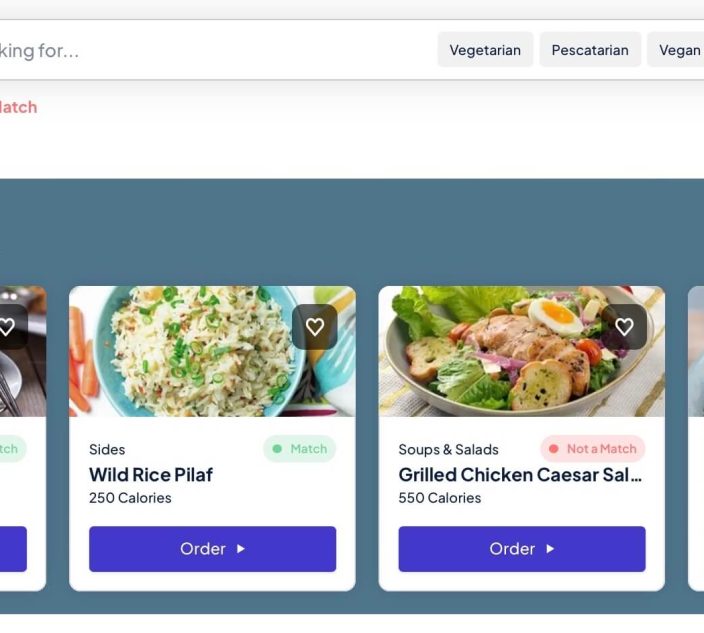This screenshot has height=633, width=704.
Task: Select the Grilled Chicken Caesar Salad title
Action: 520,475
